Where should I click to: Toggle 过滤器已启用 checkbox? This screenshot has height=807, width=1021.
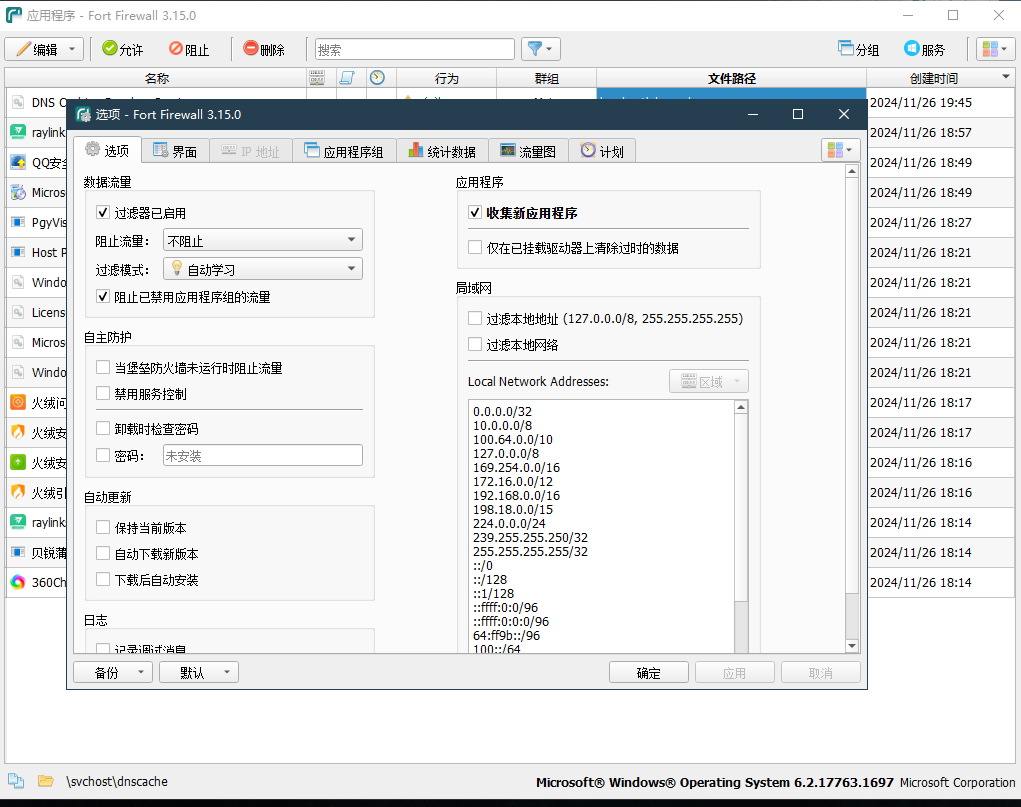coord(103,212)
